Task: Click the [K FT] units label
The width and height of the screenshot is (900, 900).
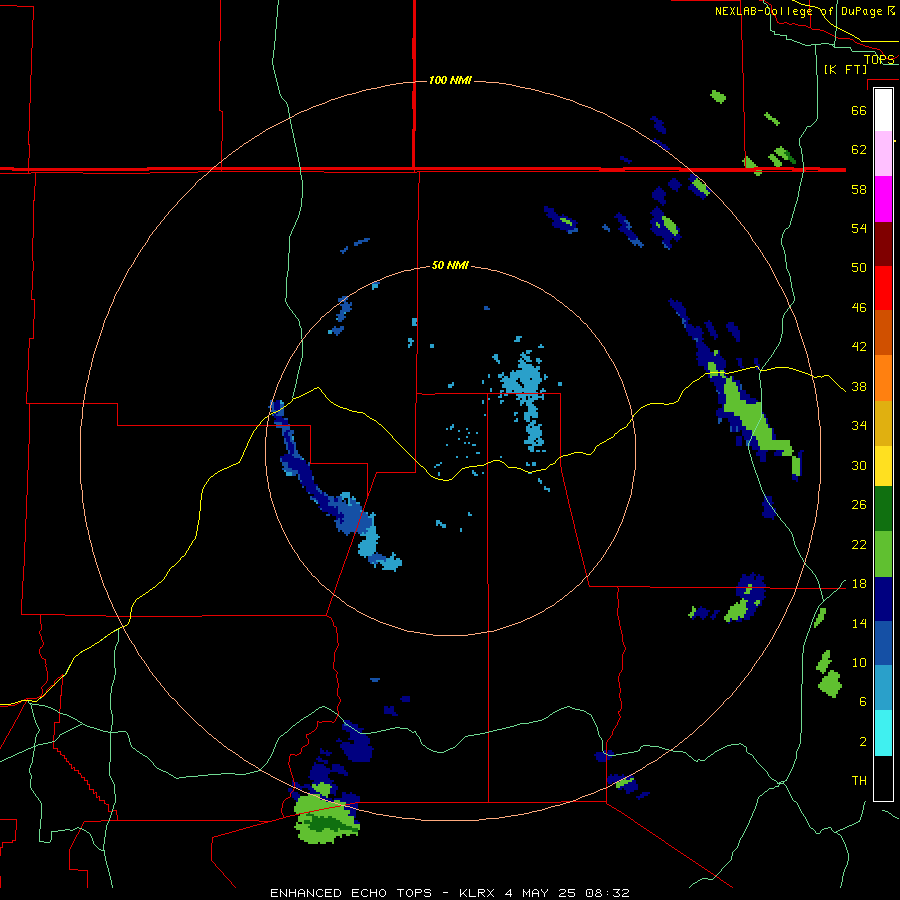Action: pyautogui.click(x=845, y=69)
